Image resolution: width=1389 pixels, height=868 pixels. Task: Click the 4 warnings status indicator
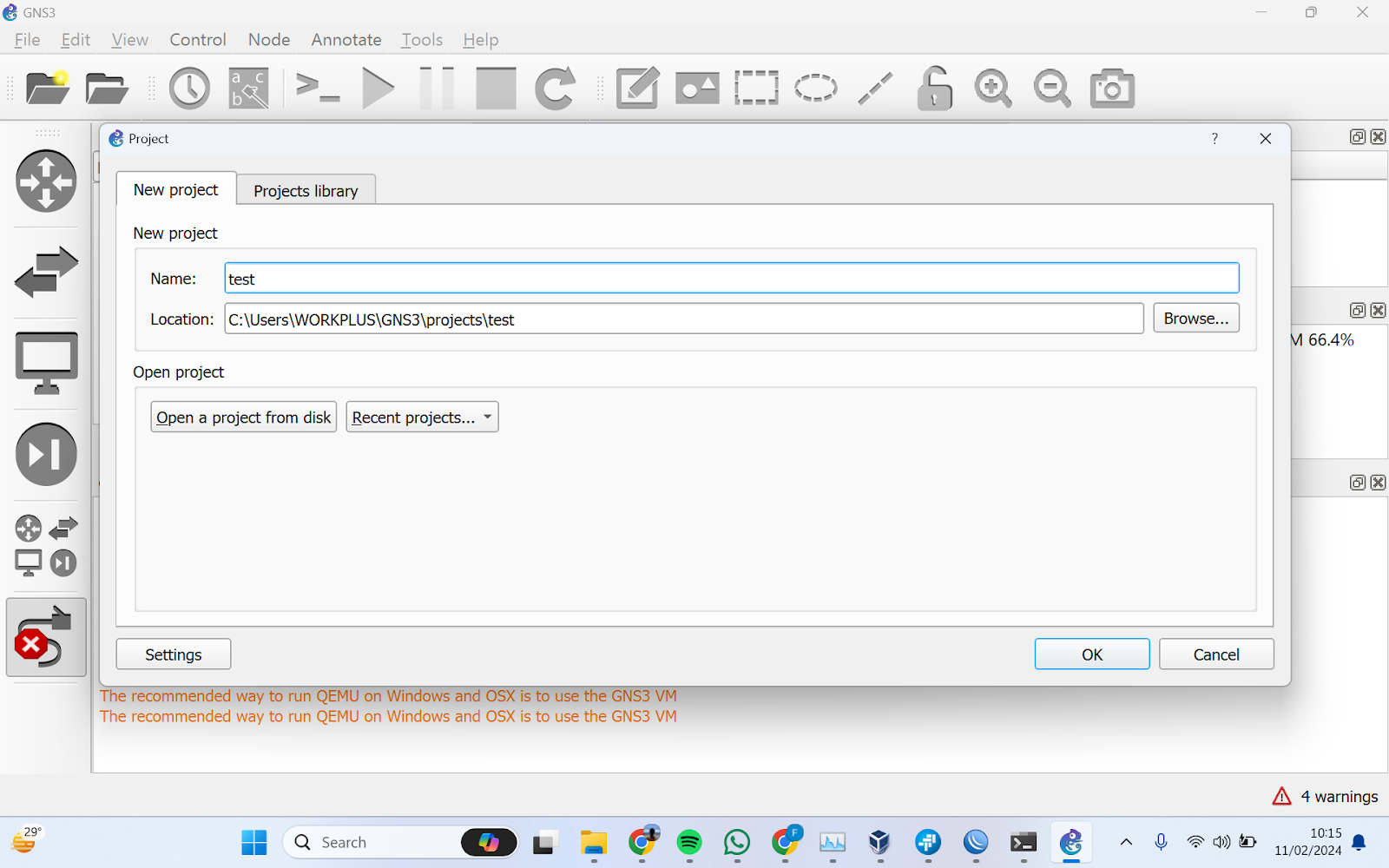click(x=1326, y=796)
